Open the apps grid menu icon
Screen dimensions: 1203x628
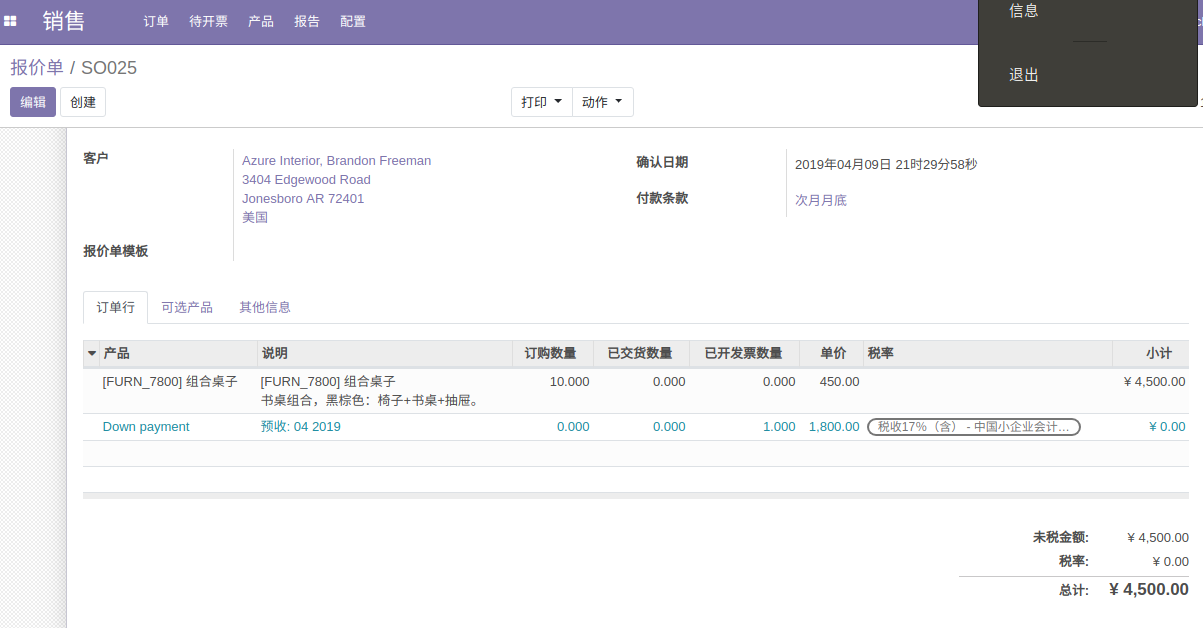coord(10,21)
